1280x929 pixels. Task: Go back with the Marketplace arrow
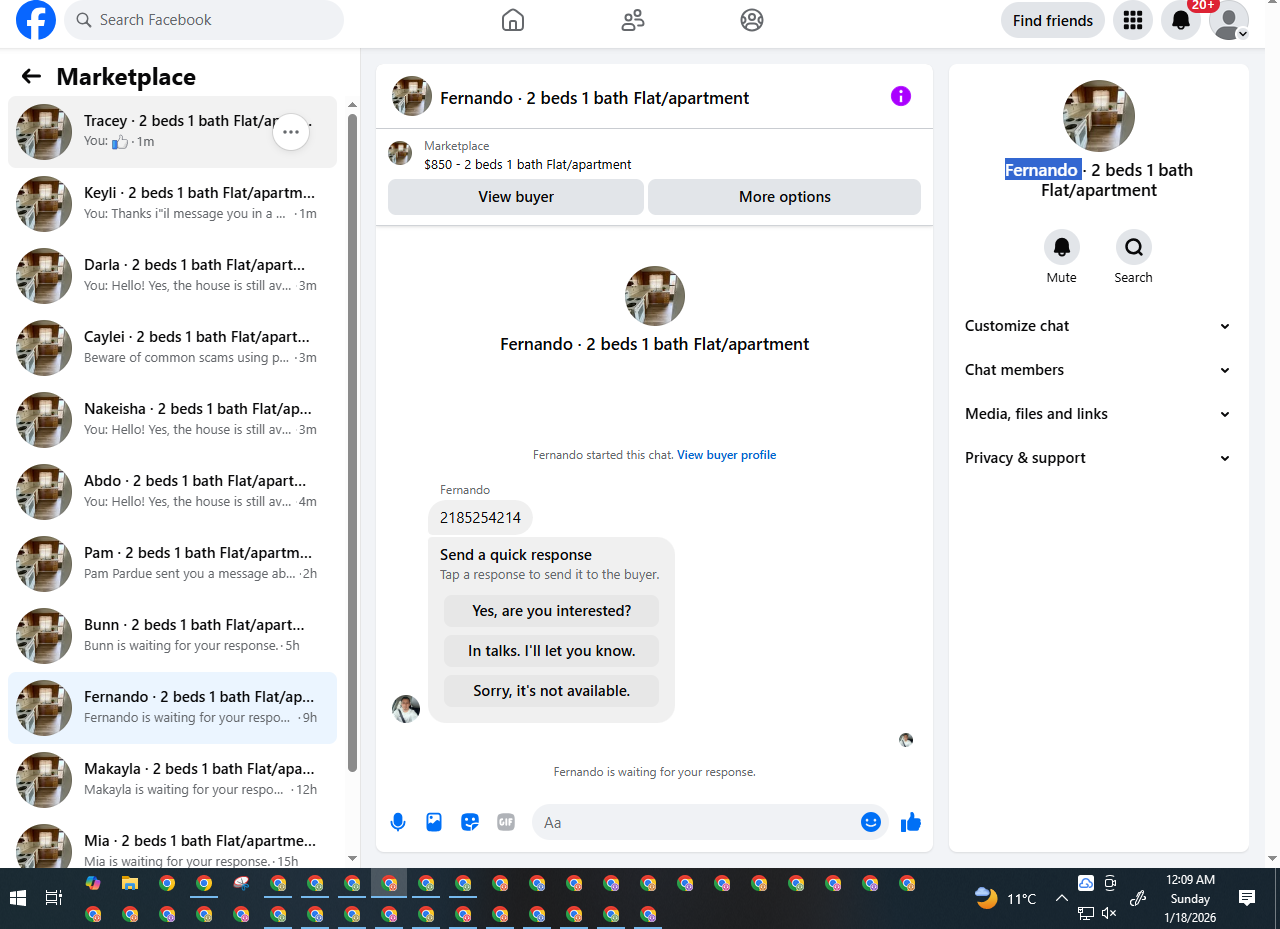pos(31,76)
